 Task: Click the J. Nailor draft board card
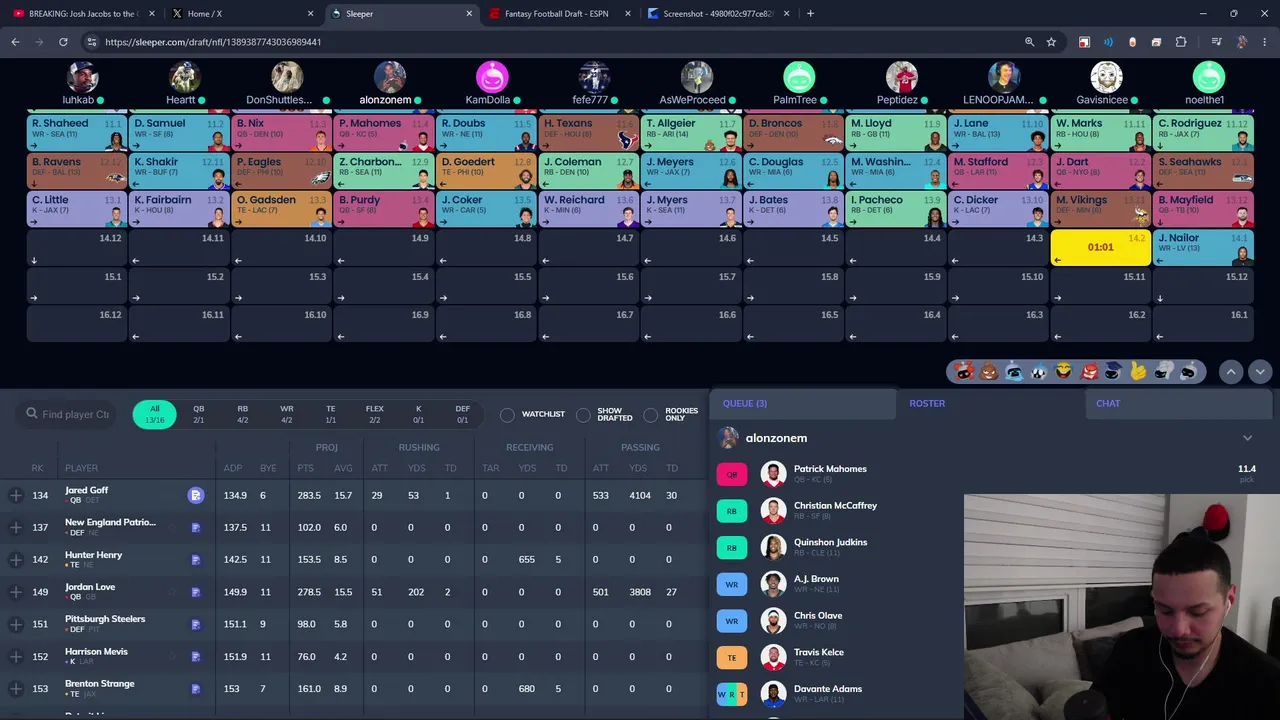click(1202, 247)
